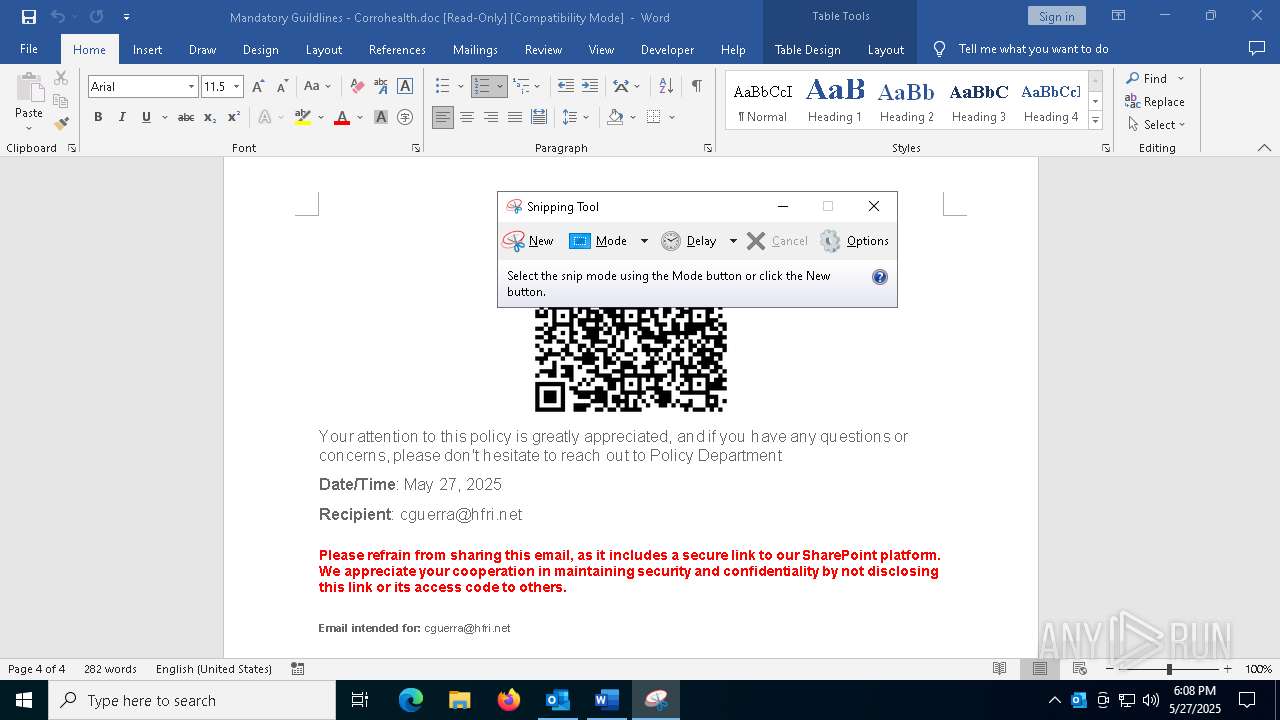Toggle Underline formatting
The width and height of the screenshot is (1280, 720).
tap(146, 117)
